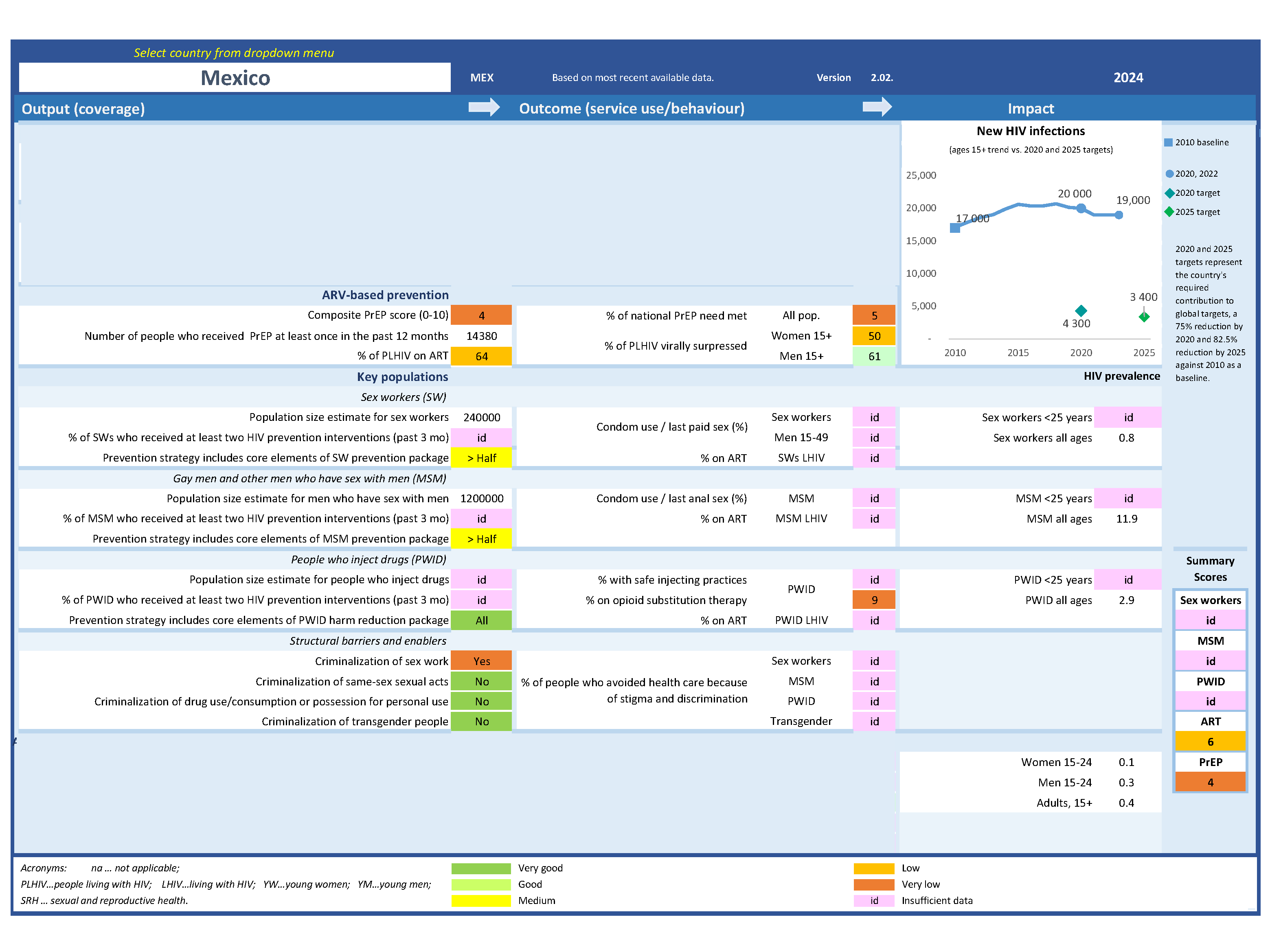Click the Very good legend color swatch
Image resolution: width=1270 pixels, height=952 pixels.
pos(480,868)
